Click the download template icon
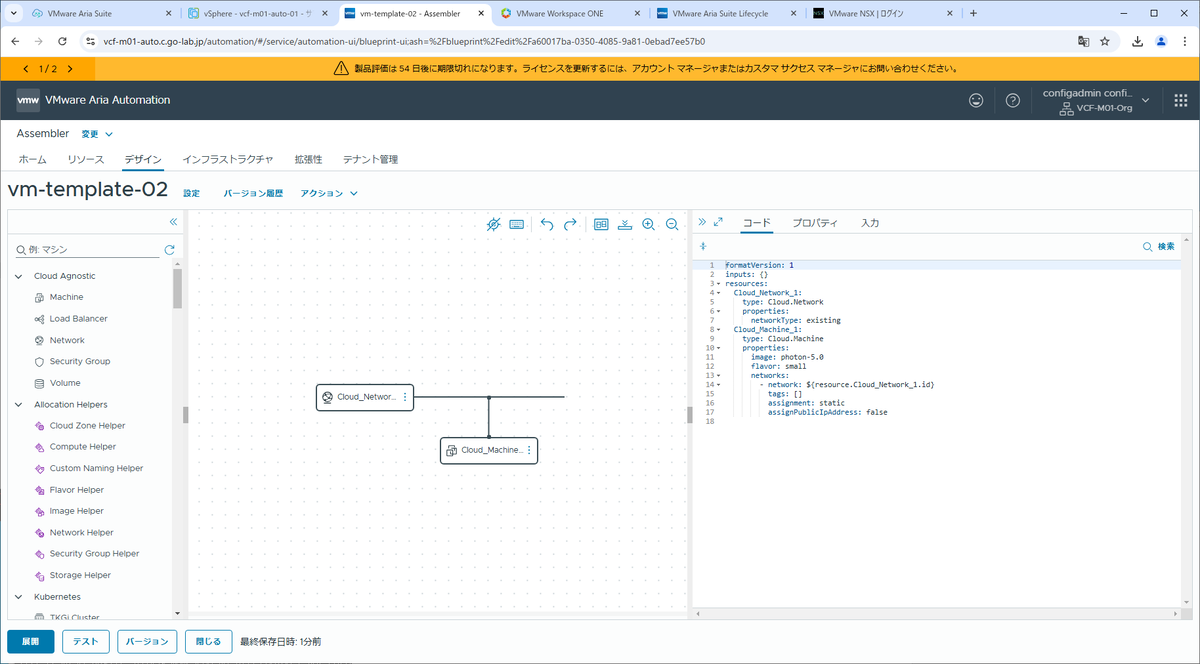The width and height of the screenshot is (1200, 664). 625,225
